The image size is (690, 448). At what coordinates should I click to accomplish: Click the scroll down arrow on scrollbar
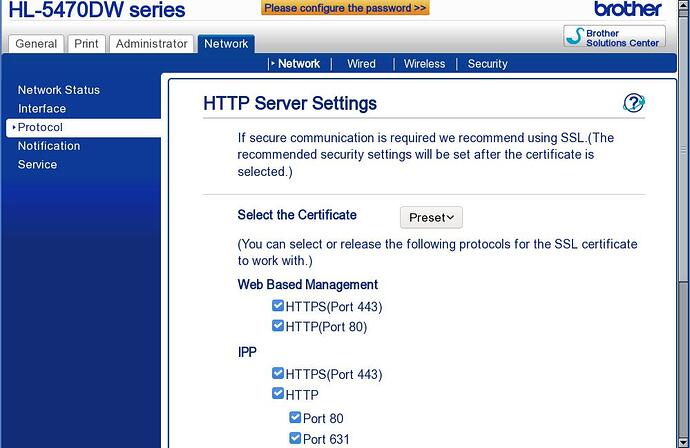pyautogui.click(x=683, y=441)
